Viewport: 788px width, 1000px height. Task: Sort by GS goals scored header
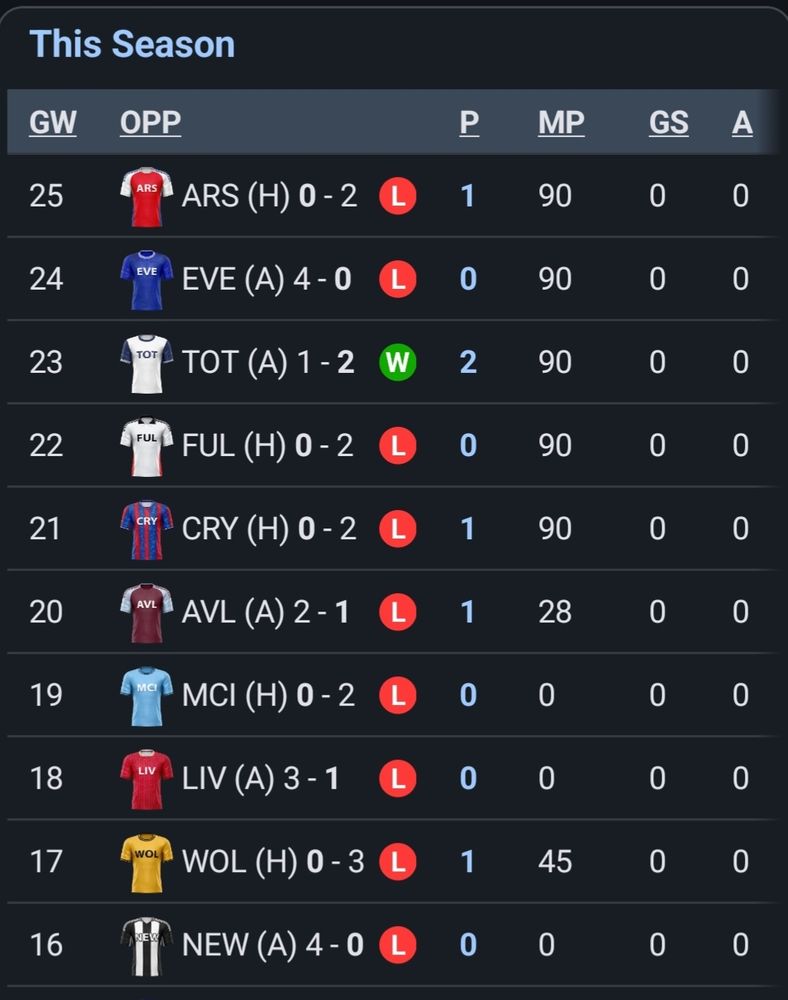pos(669,122)
